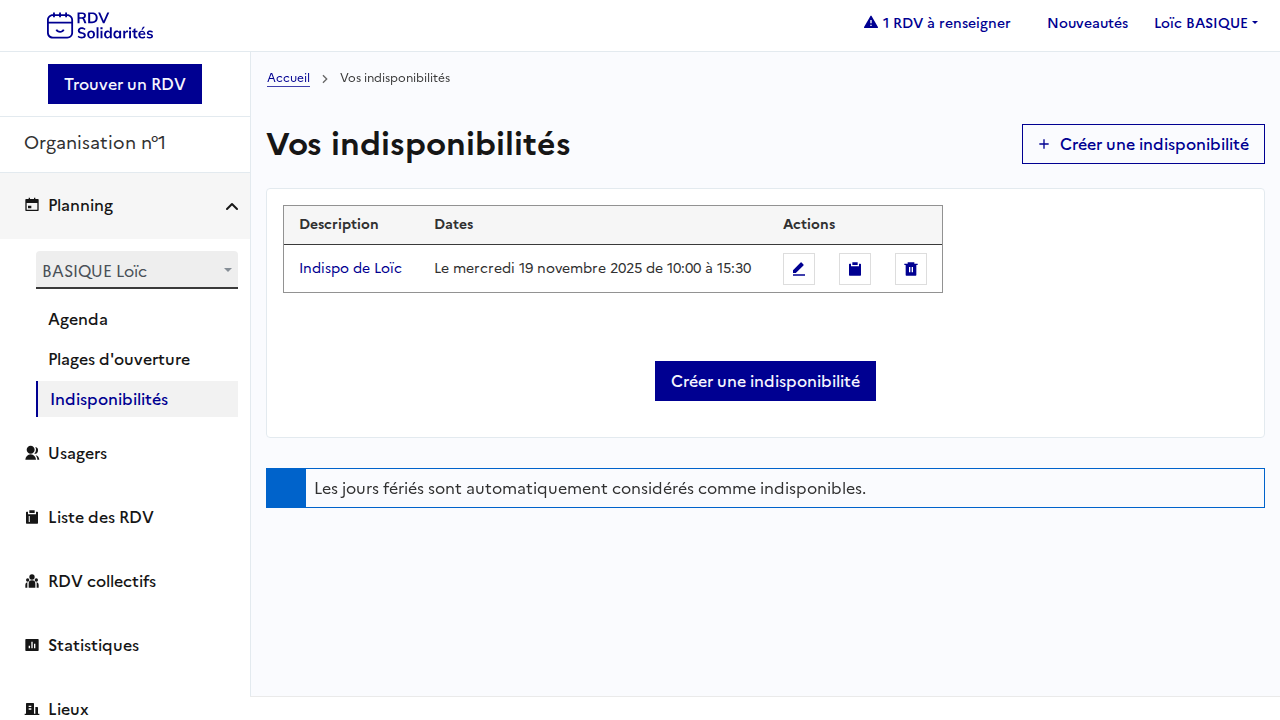This screenshot has width=1280, height=720.
Task: Click the Statistiques chart icon
Action: tap(32, 645)
